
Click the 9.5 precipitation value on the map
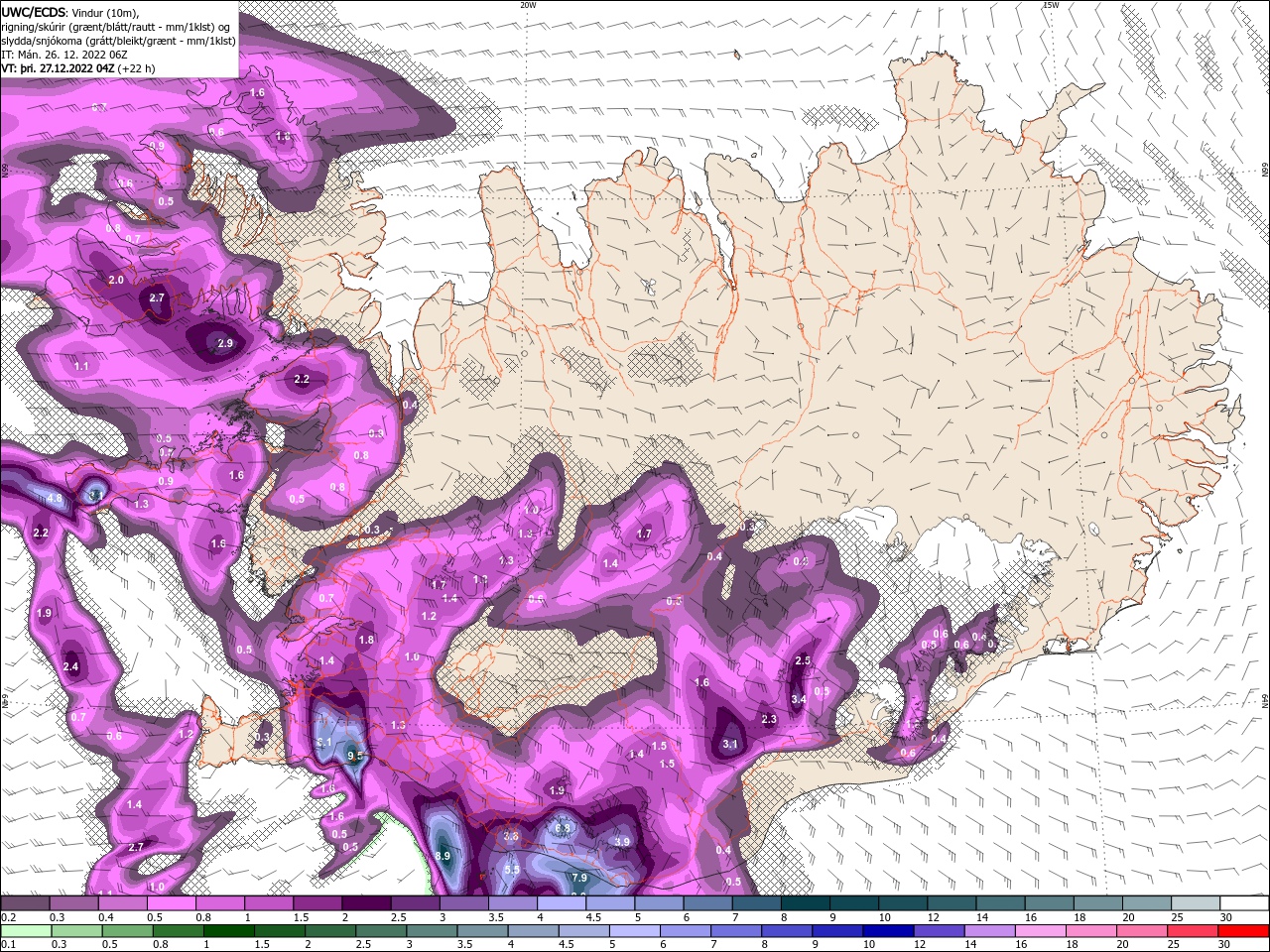[356, 757]
